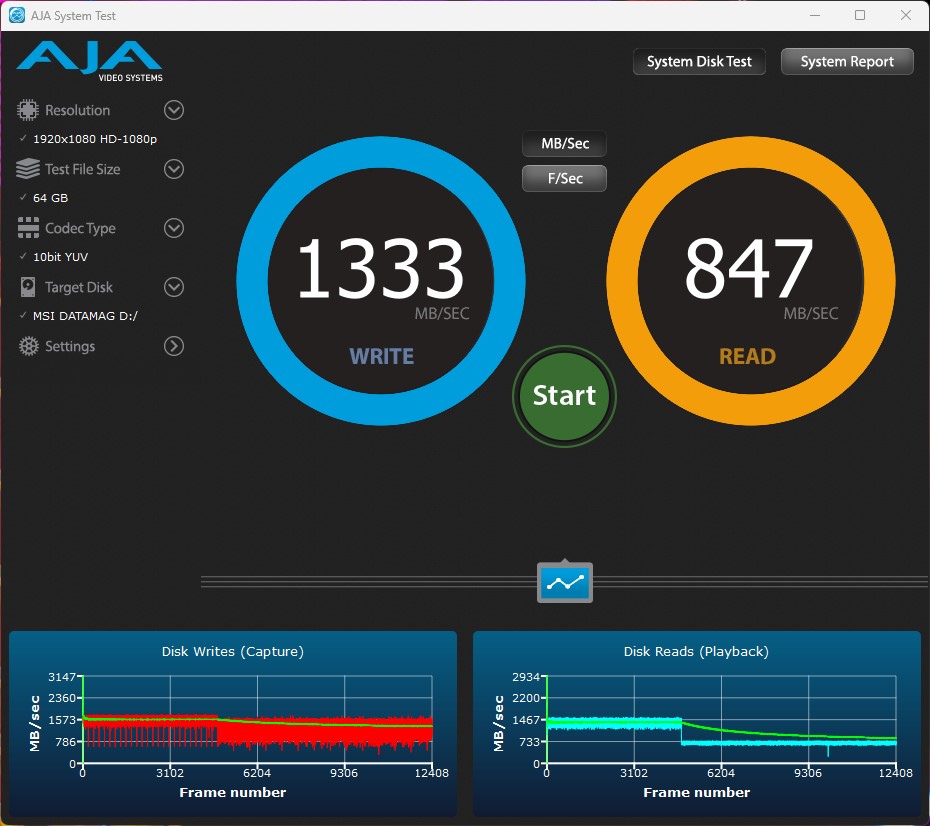Viewport: 930px width, 826px height.
Task: Expand the Codec Type dropdown arrow
Action: (x=174, y=228)
